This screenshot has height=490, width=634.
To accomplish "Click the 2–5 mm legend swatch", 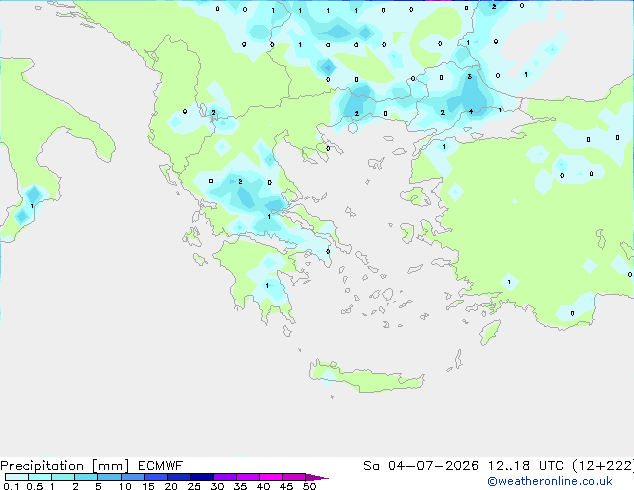I will (86, 477).
